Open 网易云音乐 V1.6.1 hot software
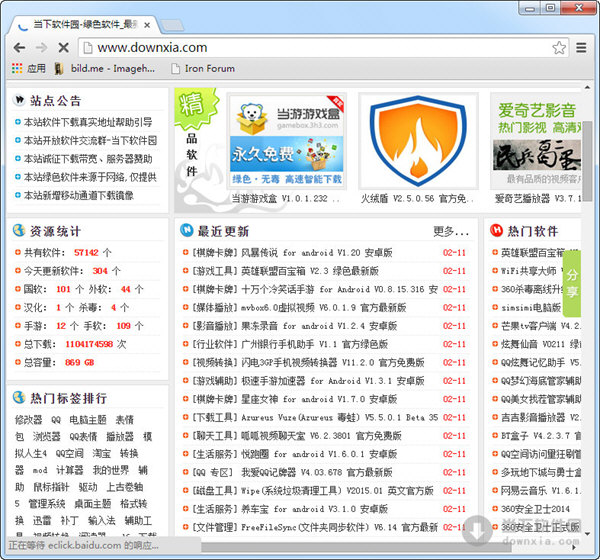600x560 pixels. (541, 491)
